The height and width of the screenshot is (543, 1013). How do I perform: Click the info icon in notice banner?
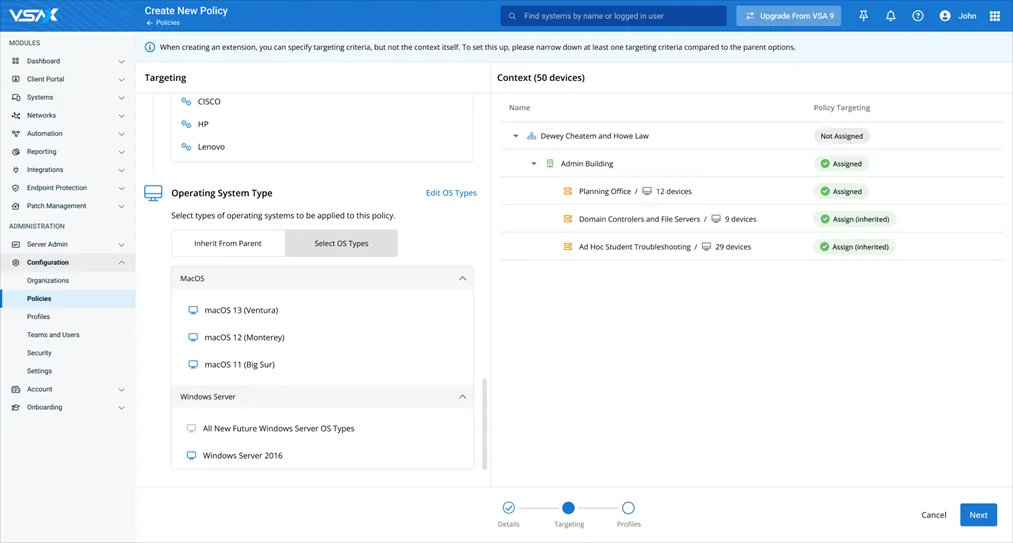pyautogui.click(x=150, y=47)
